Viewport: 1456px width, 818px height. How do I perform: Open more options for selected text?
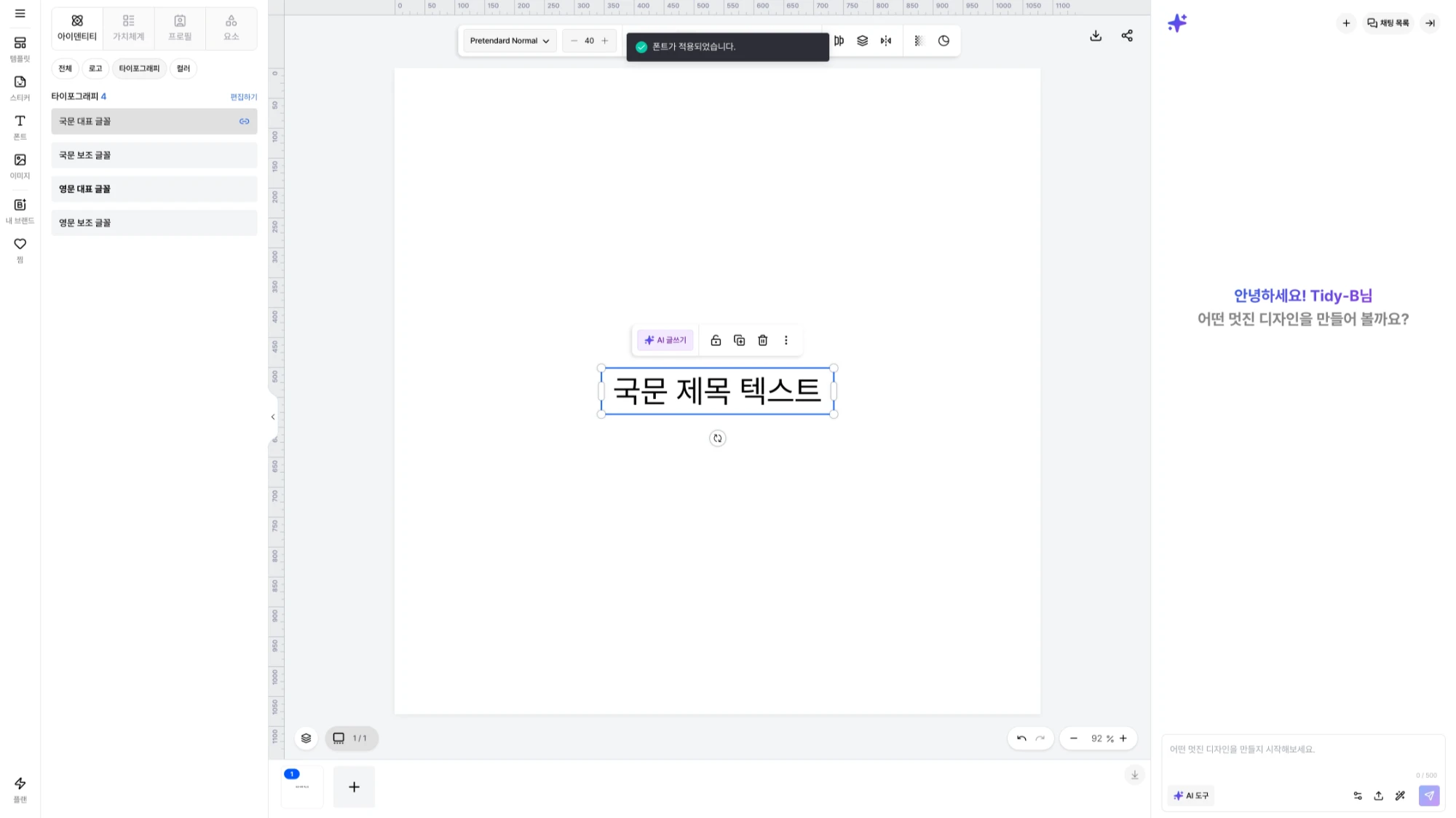click(786, 340)
